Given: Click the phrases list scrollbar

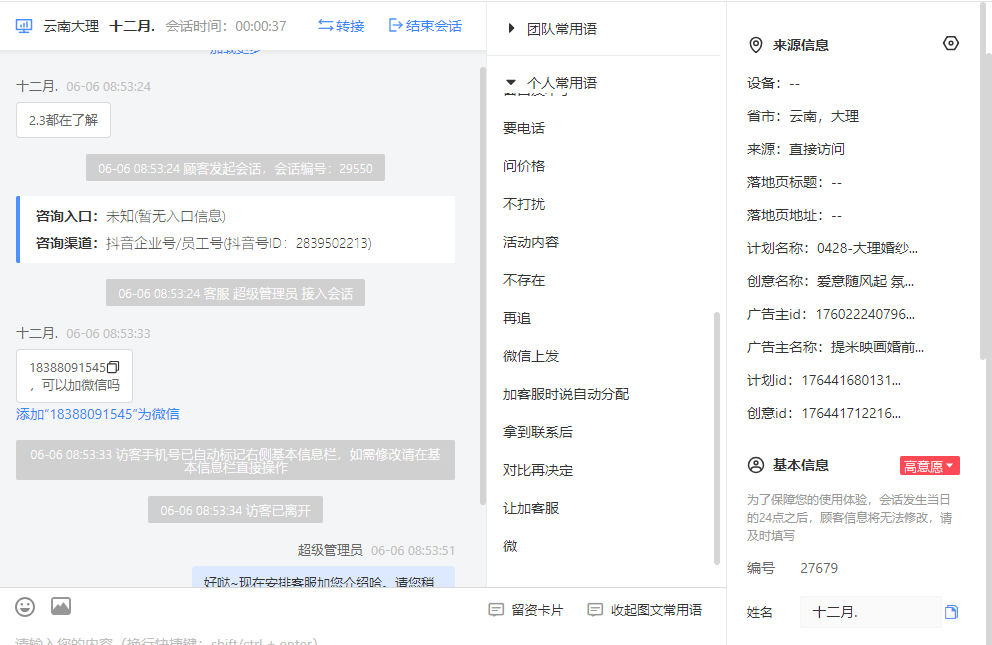Looking at the screenshot, I should [x=717, y=438].
